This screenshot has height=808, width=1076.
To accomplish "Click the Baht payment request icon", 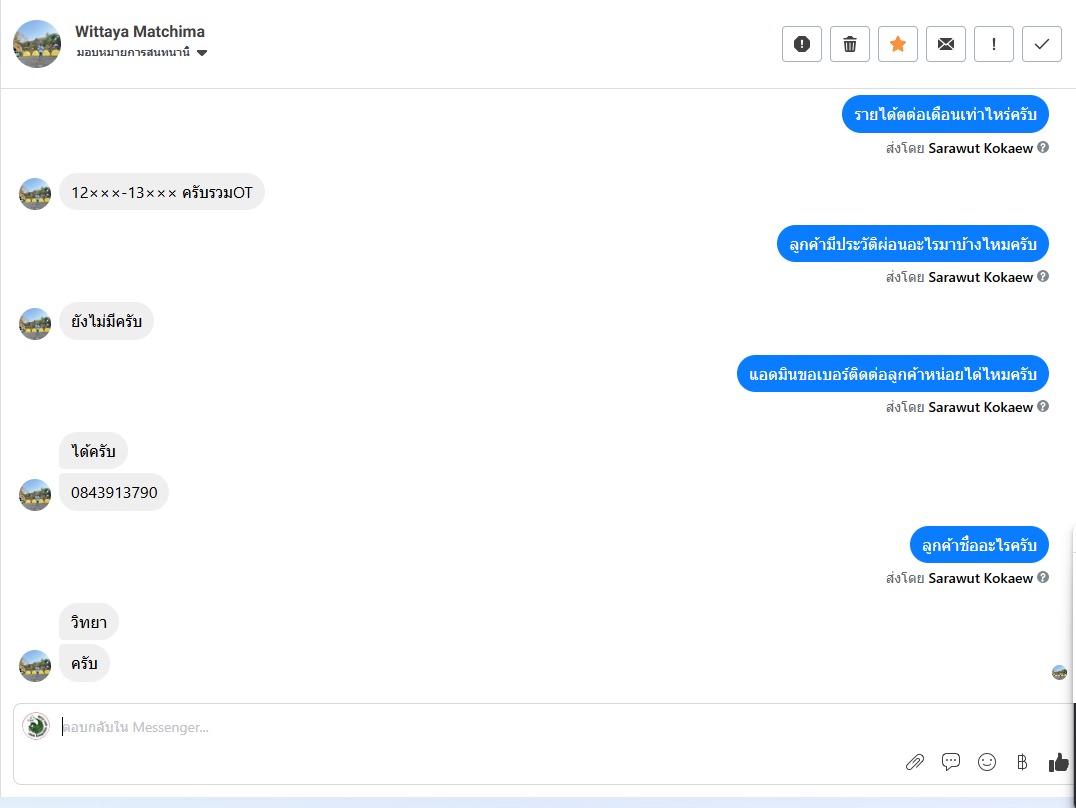I will coord(1022,761).
